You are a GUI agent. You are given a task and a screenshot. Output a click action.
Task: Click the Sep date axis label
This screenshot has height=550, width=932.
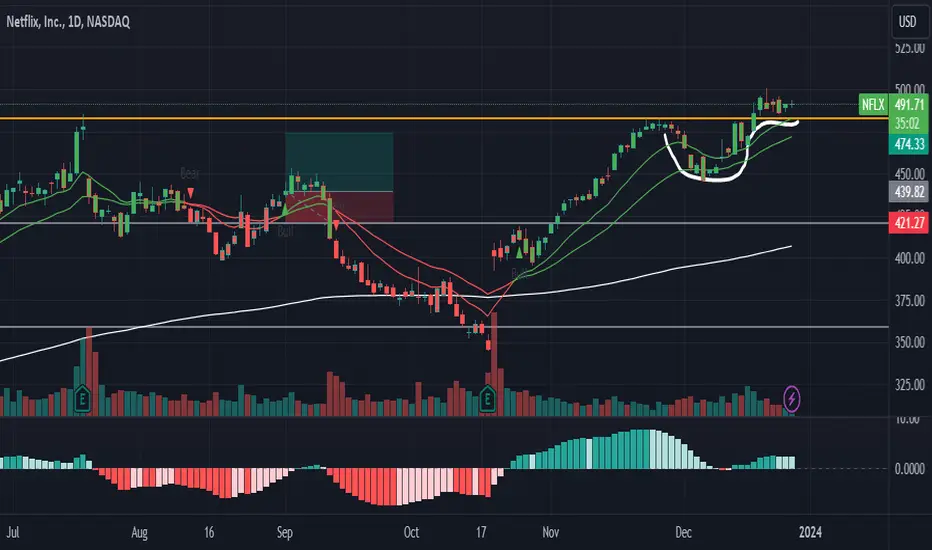click(x=285, y=532)
